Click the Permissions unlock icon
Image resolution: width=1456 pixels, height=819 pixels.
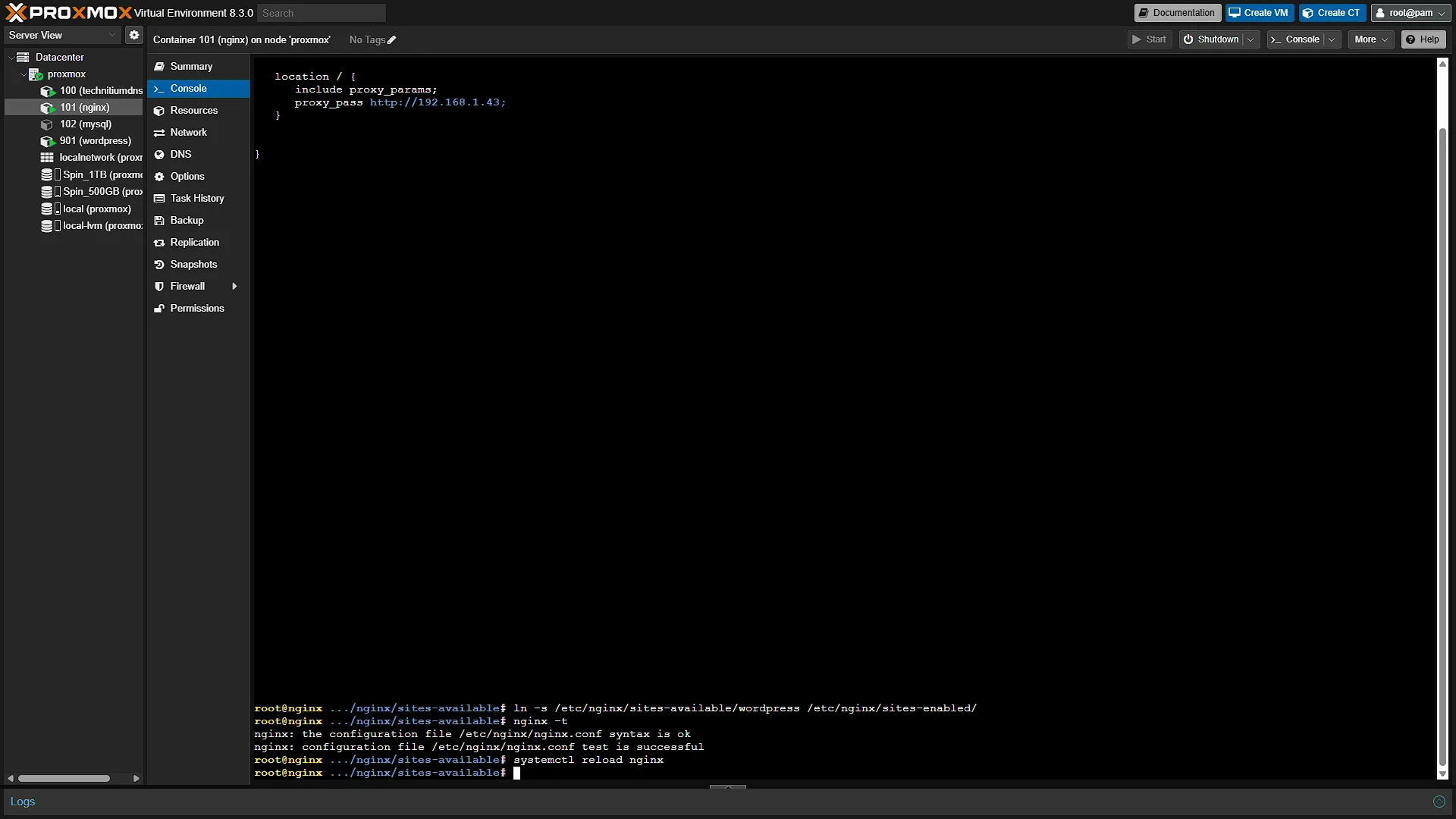click(x=159, y=309)
